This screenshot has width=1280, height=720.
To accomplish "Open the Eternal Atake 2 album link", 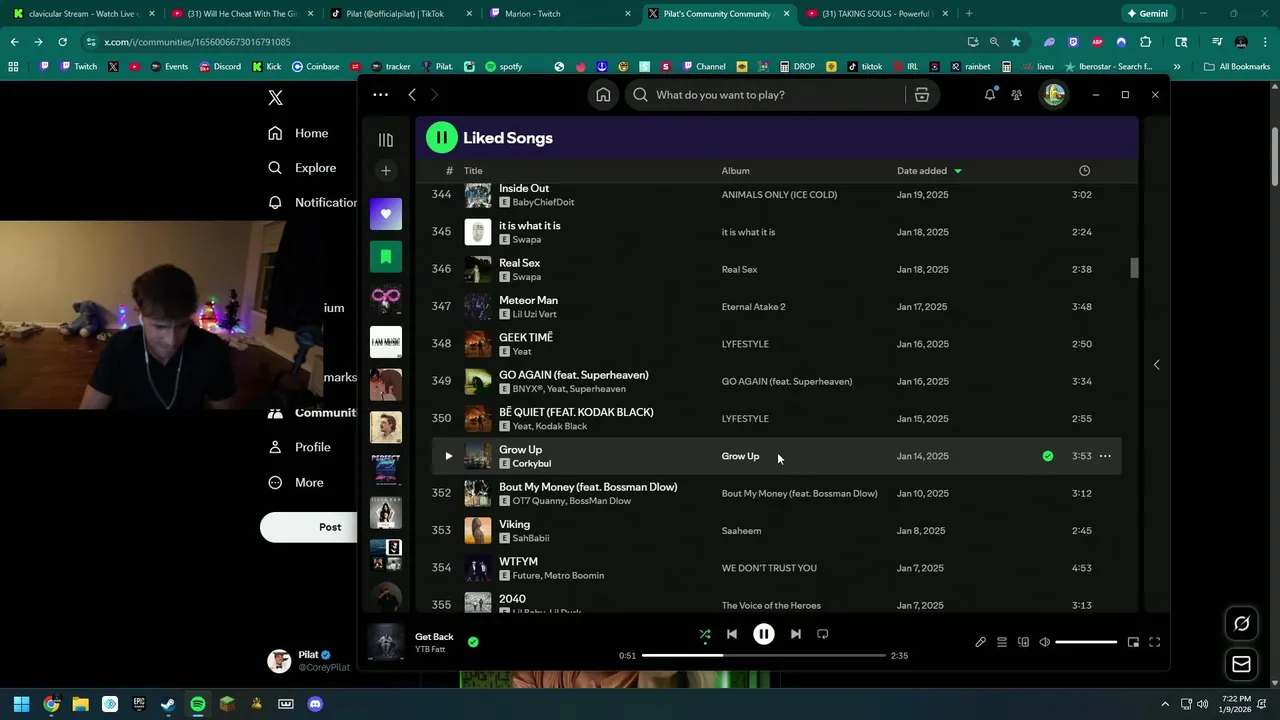I will (753, 307).
